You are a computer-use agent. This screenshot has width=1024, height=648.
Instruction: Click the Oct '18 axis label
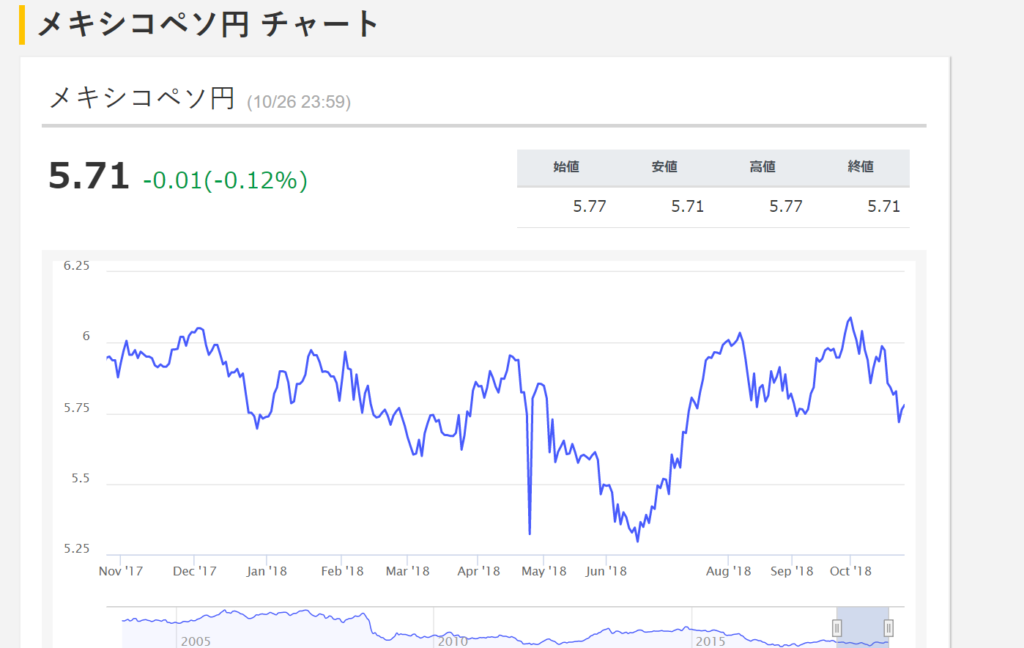tap(850, 571)
